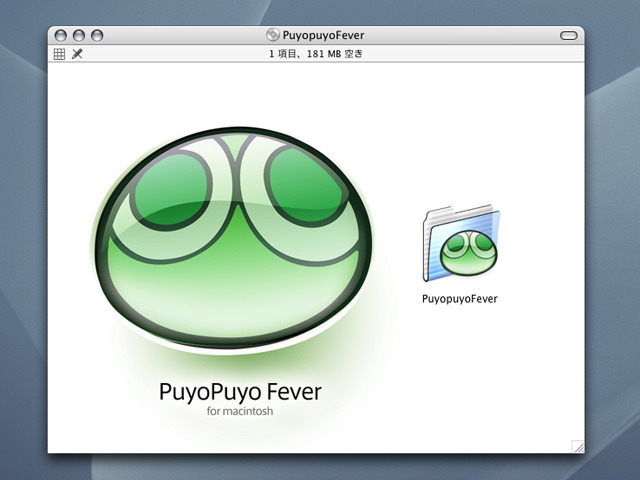Click the large green Puyo artwork
This screenshot has width=640, height=480.
coord(233,239)
